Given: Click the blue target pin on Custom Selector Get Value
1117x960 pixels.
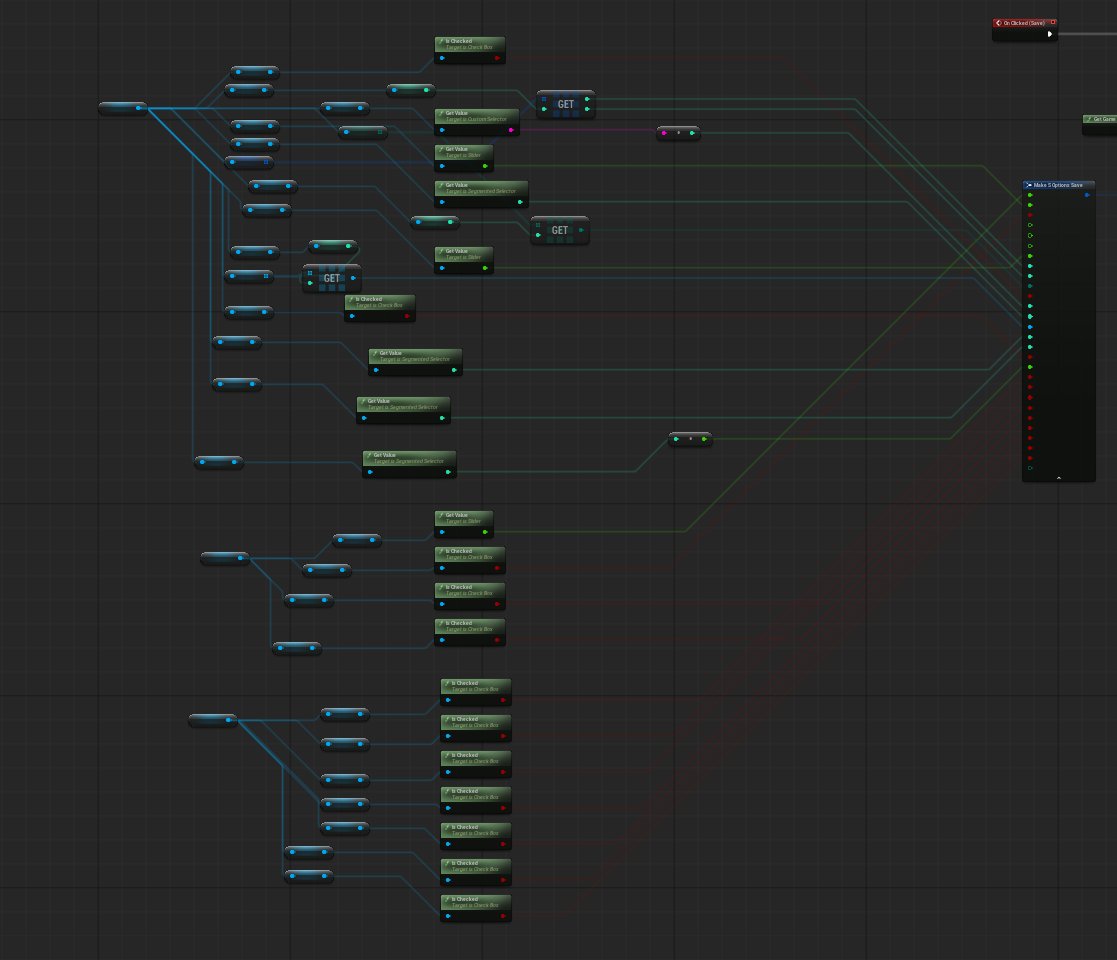Looking at the screenshot, I should coord(442,130).
